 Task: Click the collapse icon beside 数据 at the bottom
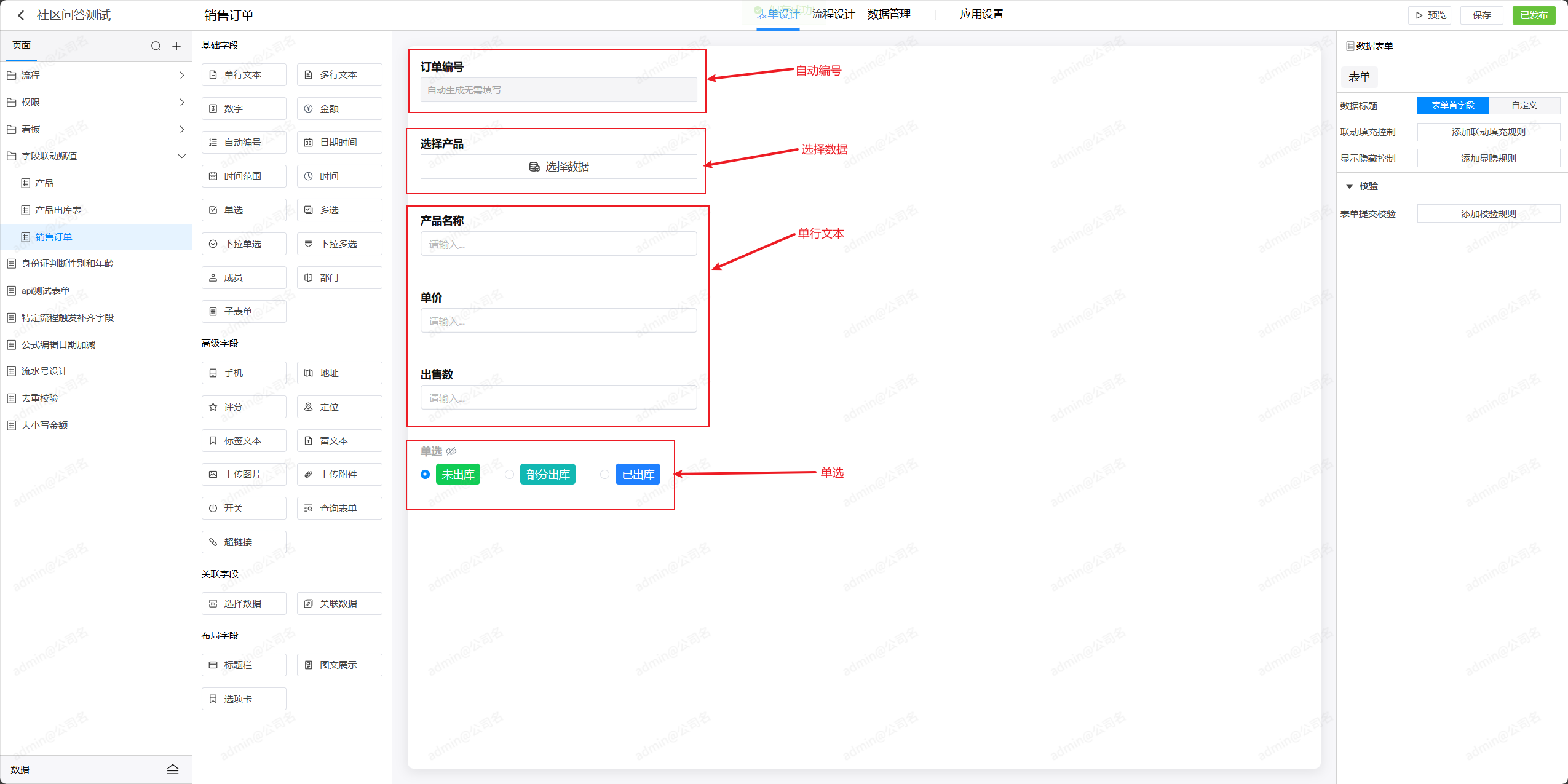(173, 769)
